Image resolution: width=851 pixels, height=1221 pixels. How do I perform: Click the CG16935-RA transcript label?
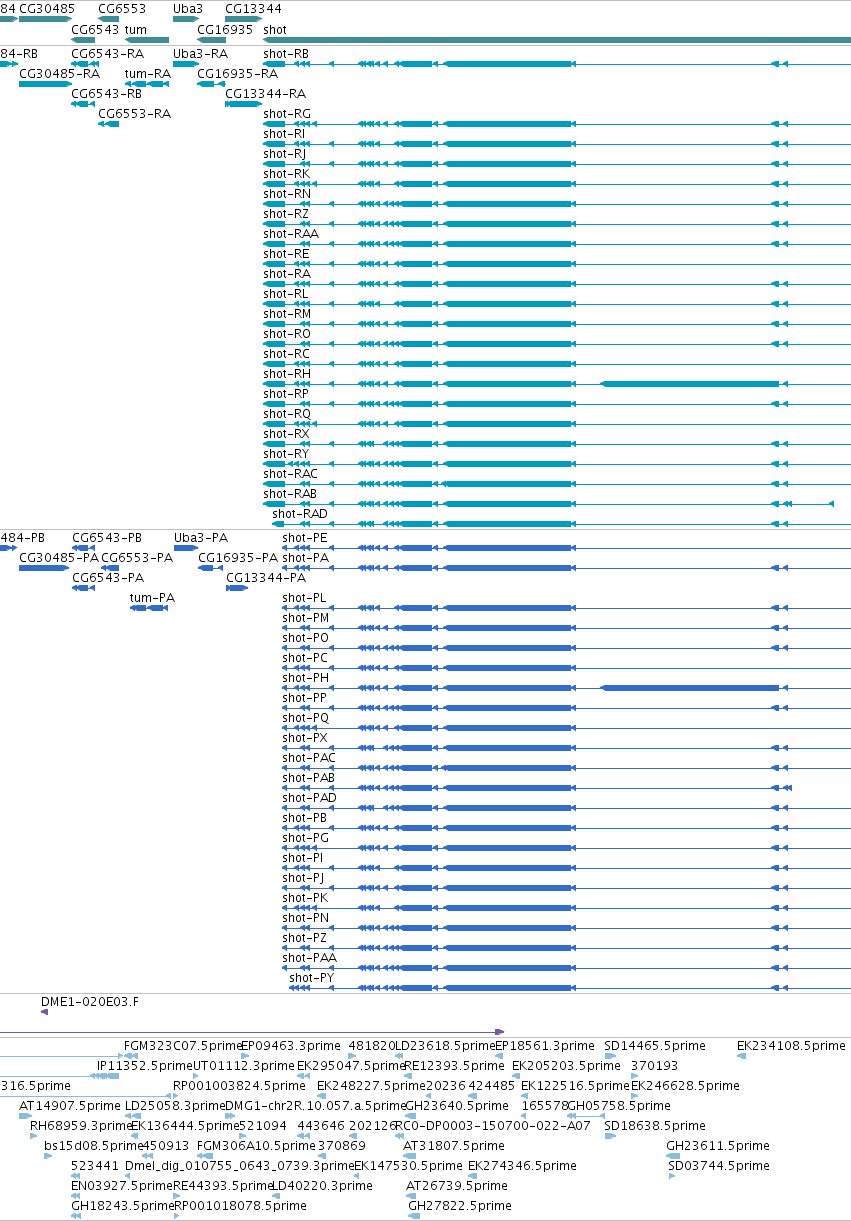(238, 74)
